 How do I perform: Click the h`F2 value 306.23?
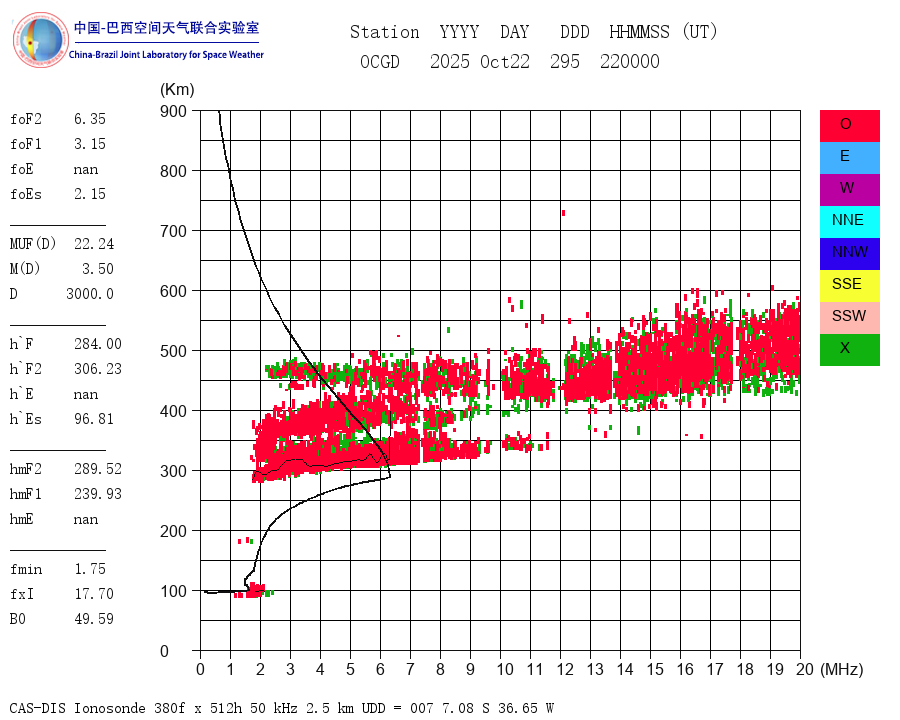click(x=98, y=369)
